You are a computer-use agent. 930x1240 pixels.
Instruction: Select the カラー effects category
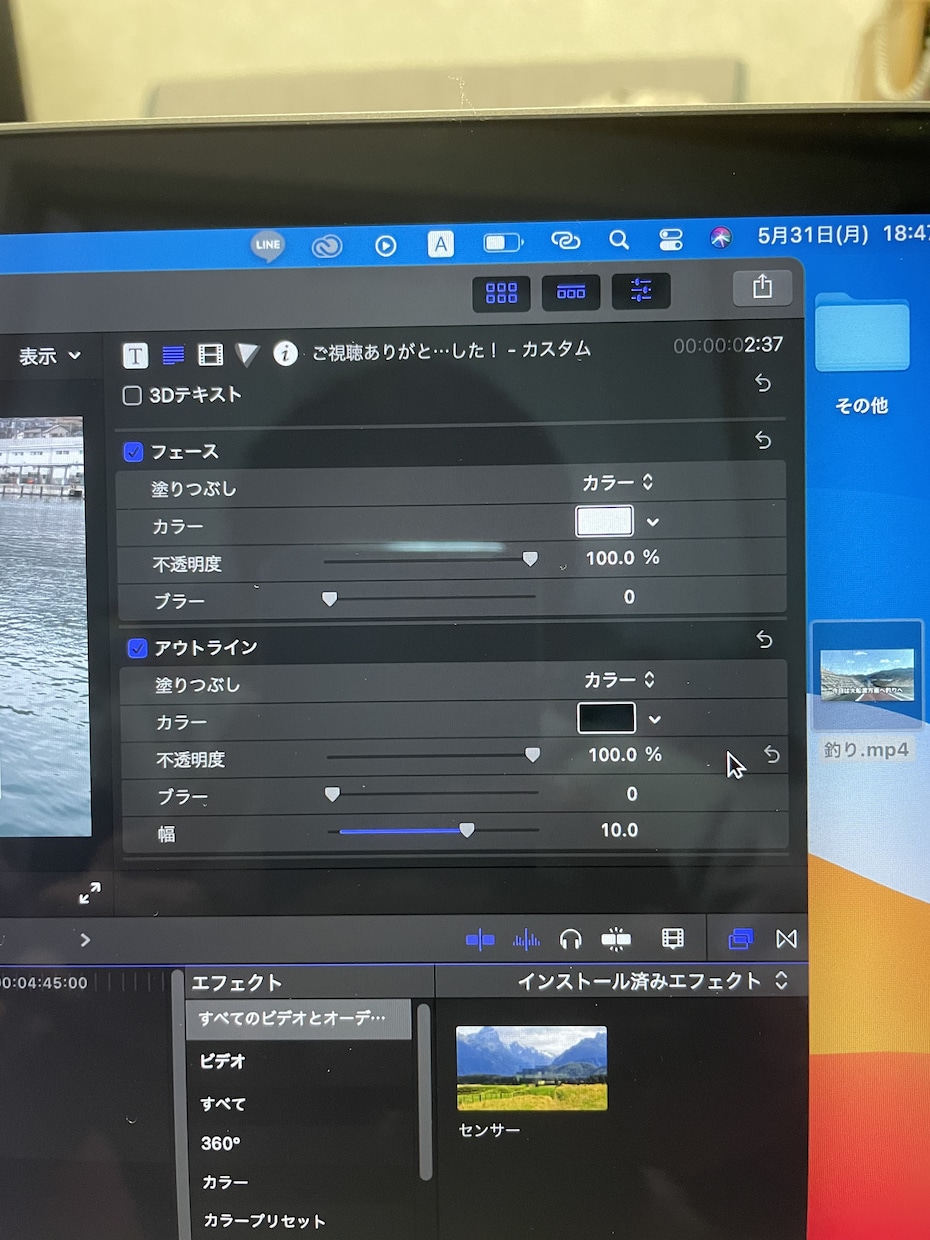[225, 1182]
